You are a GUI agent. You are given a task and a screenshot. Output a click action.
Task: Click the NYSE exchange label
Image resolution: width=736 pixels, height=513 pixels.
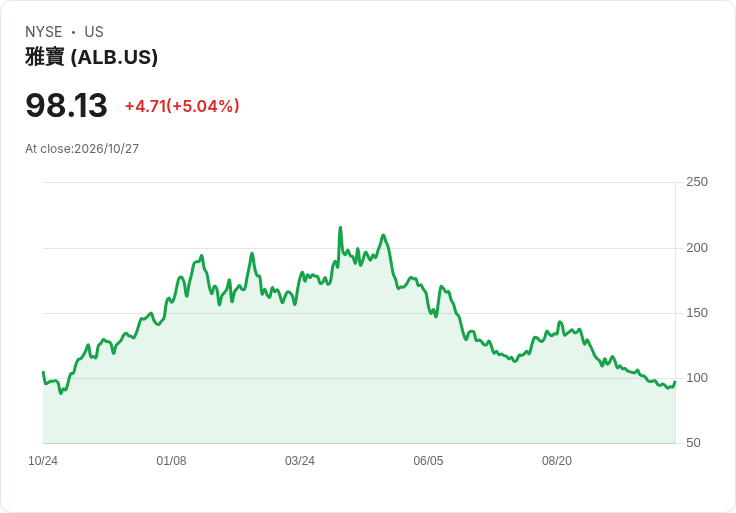tap(44, 32)
